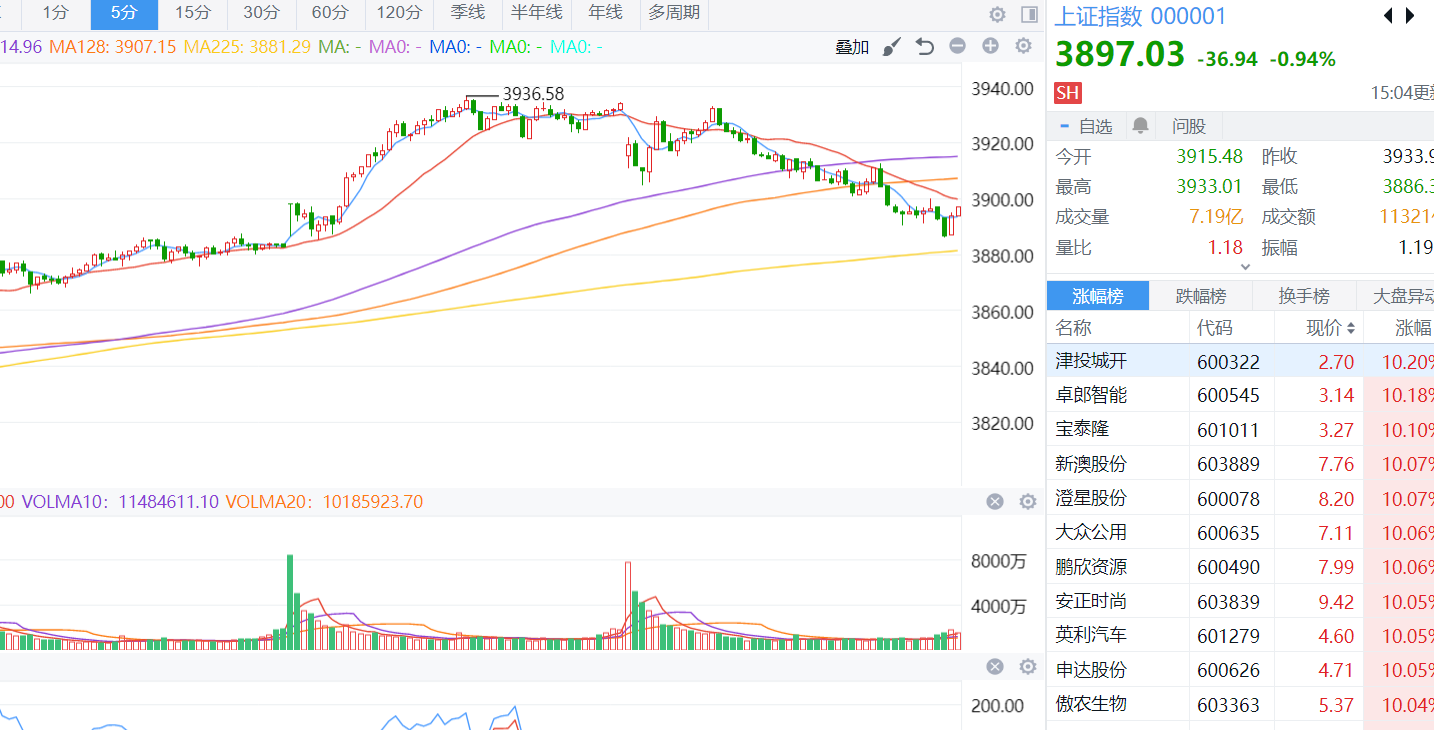
Task: Zoom out chart with minus icon
Action: click(x=957, y=46)
